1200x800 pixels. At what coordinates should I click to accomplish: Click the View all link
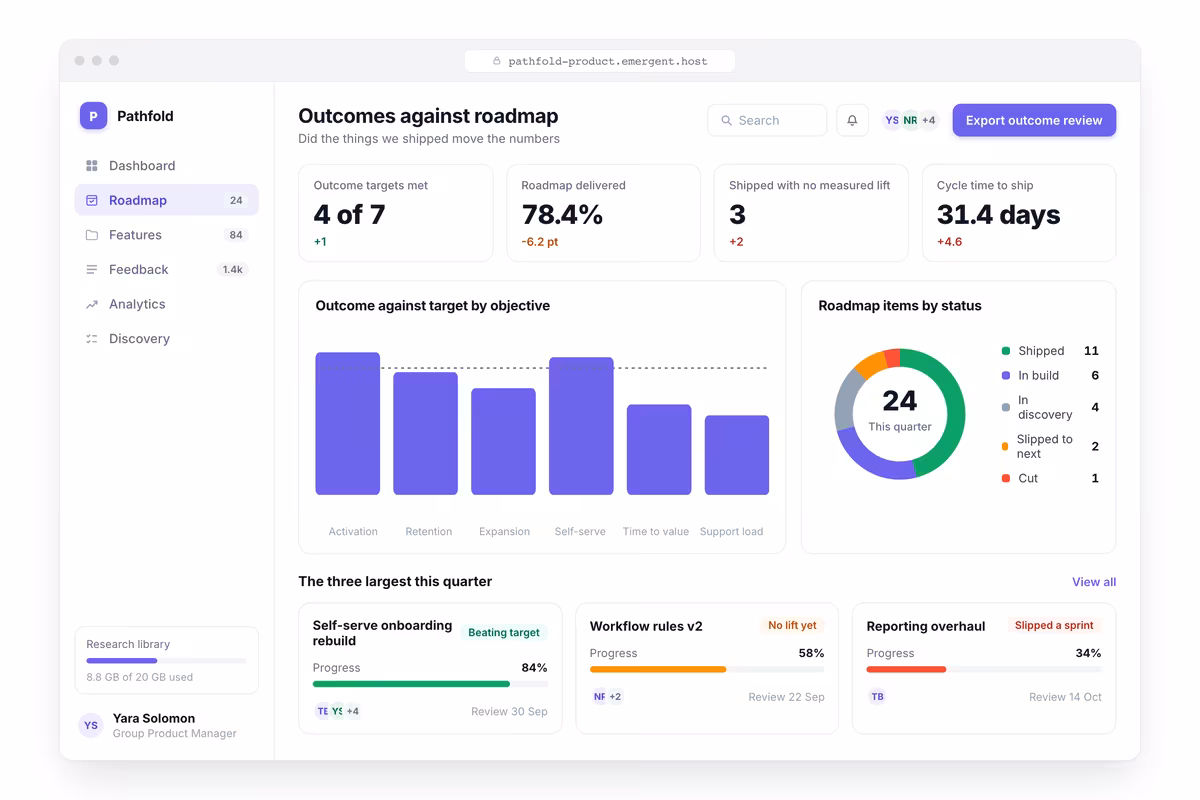[x=1094, y=582]
